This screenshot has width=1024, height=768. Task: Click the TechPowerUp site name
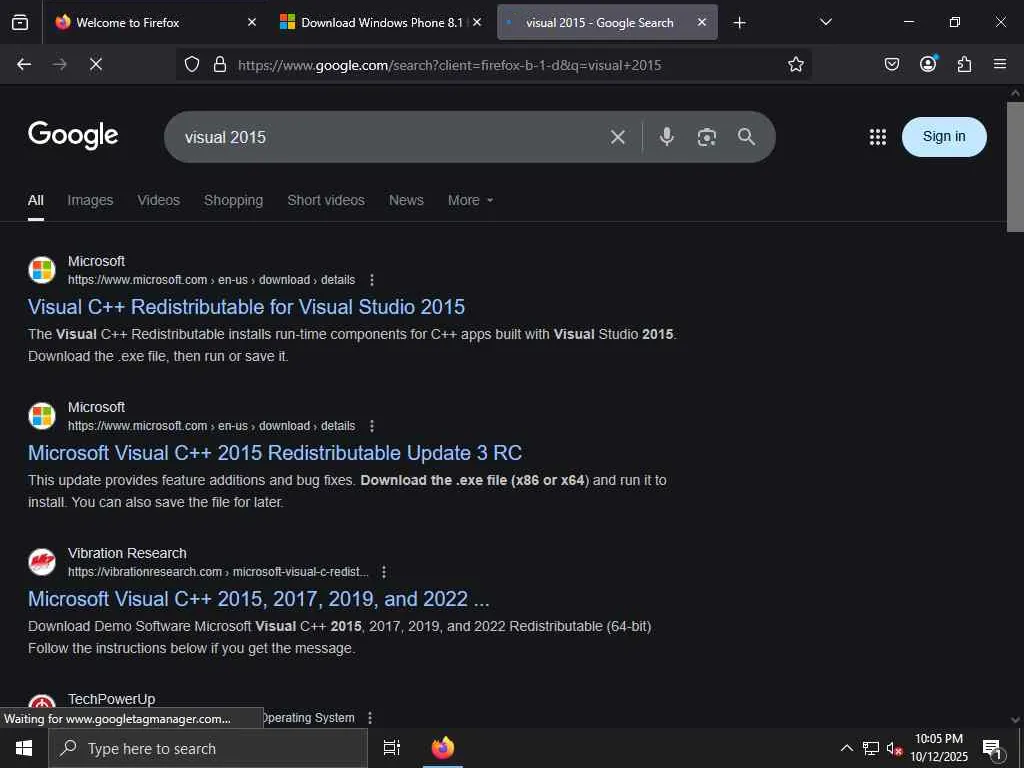[x=112, y=699]
